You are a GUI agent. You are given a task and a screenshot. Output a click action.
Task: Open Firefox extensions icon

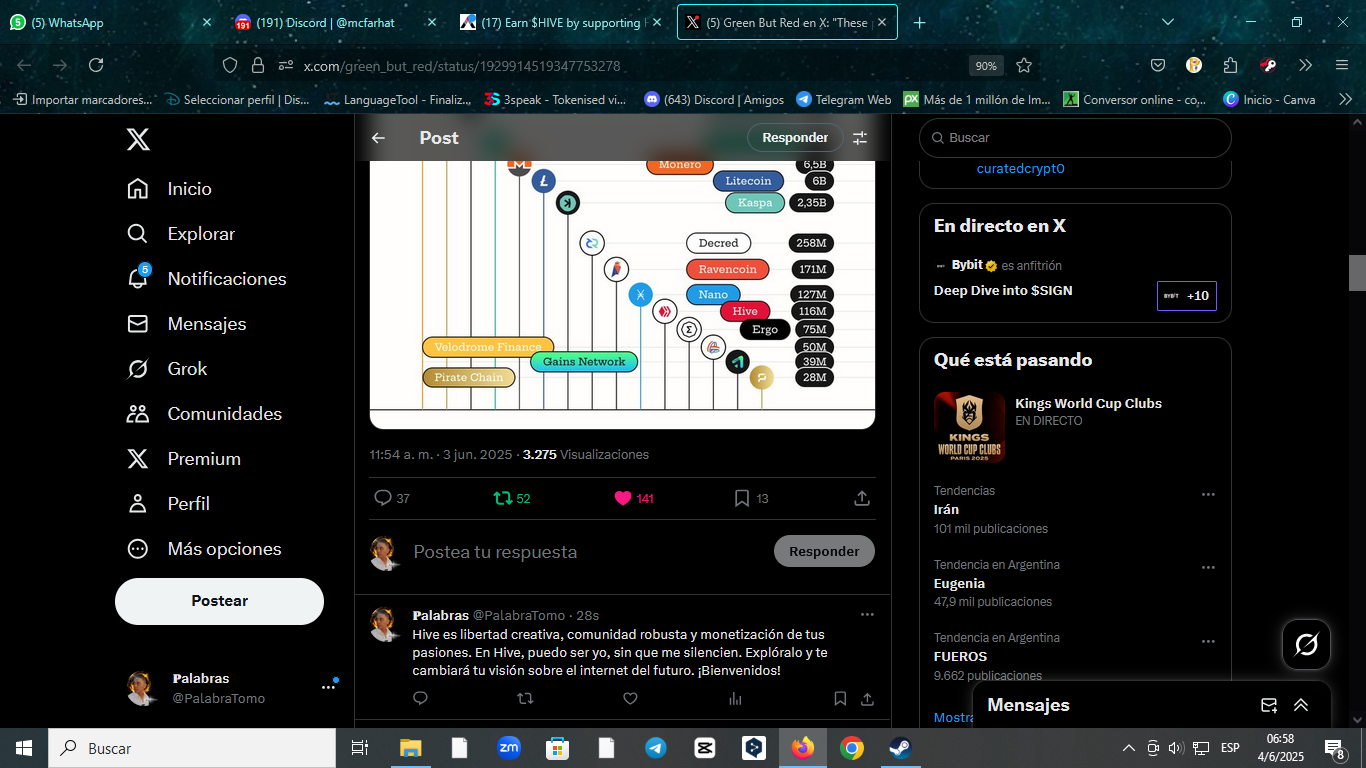tap(1231, 65)
